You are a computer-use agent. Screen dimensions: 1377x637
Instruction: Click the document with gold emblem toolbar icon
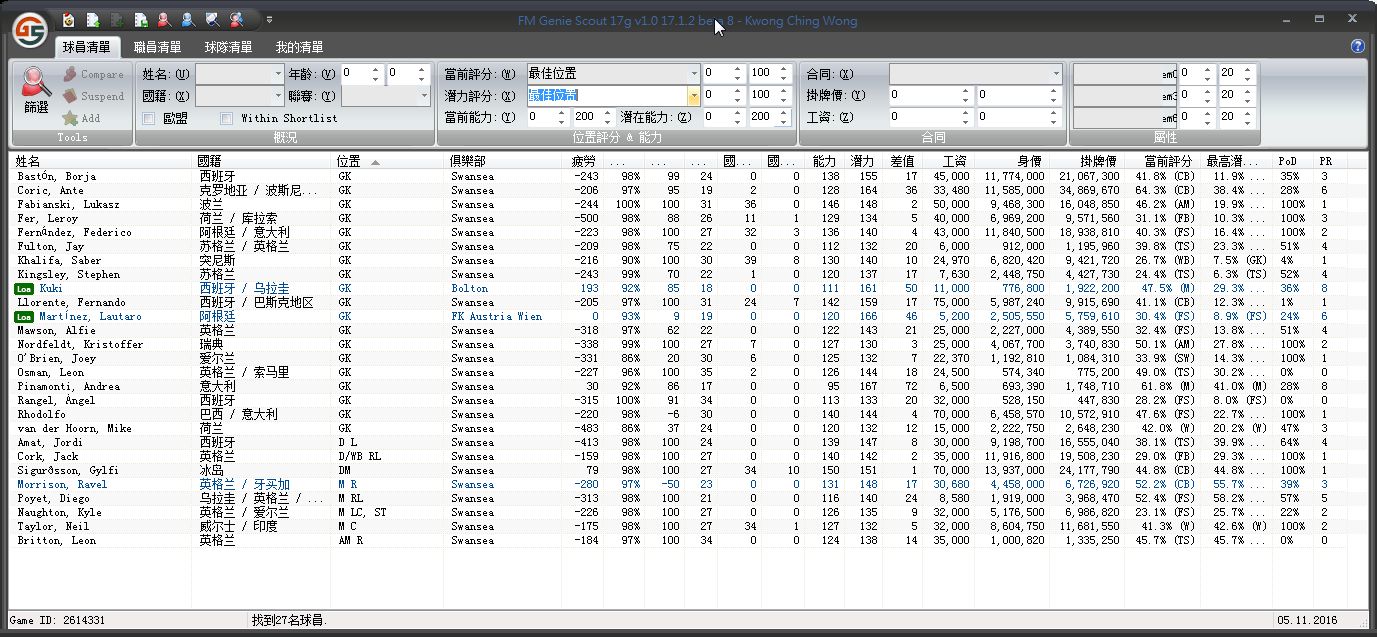pos(68,19)
